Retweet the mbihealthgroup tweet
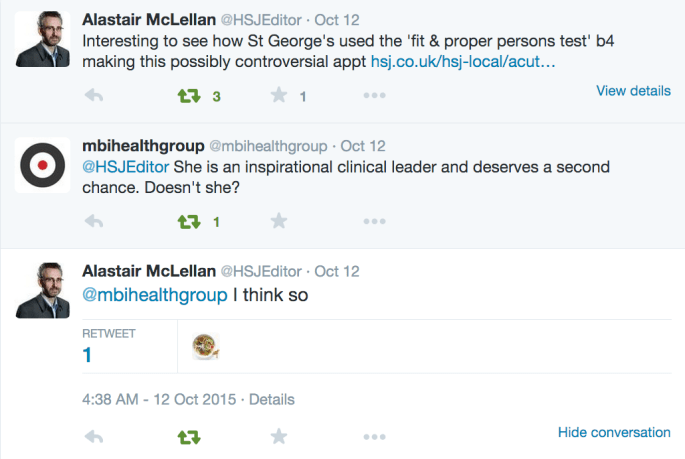Viewport: 685px width, 459px height. [x=188, y=221]
